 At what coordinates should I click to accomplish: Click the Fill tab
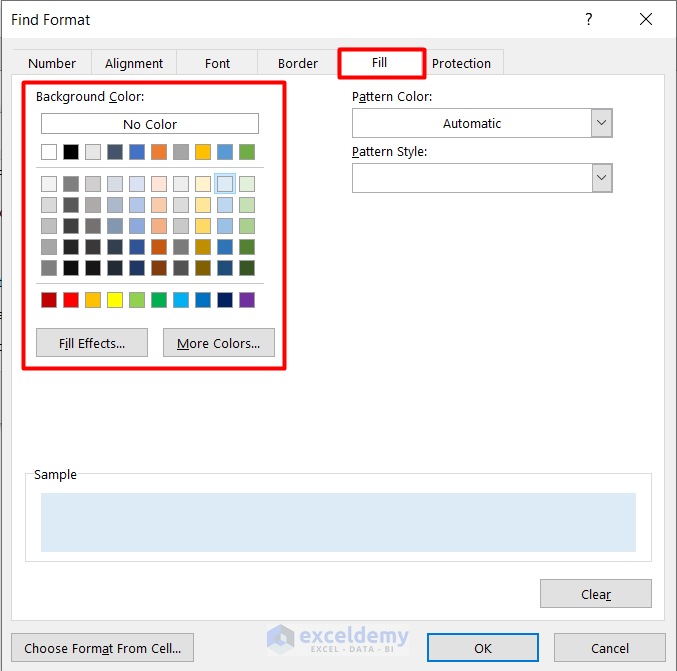coord(380,63)
